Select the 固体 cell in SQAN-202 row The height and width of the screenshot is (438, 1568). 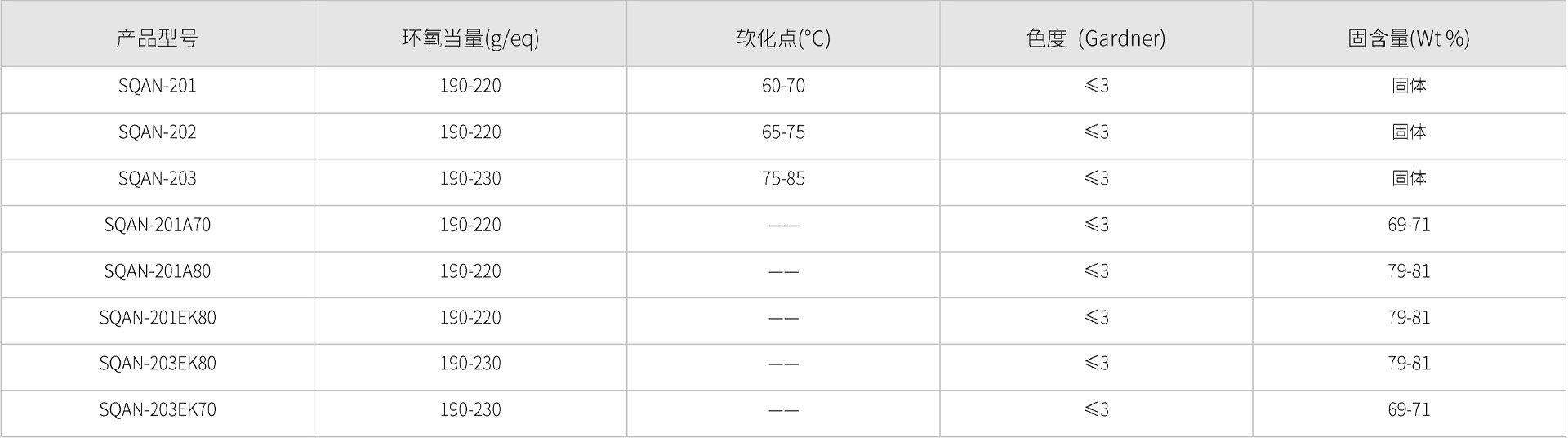[1409, 132]
